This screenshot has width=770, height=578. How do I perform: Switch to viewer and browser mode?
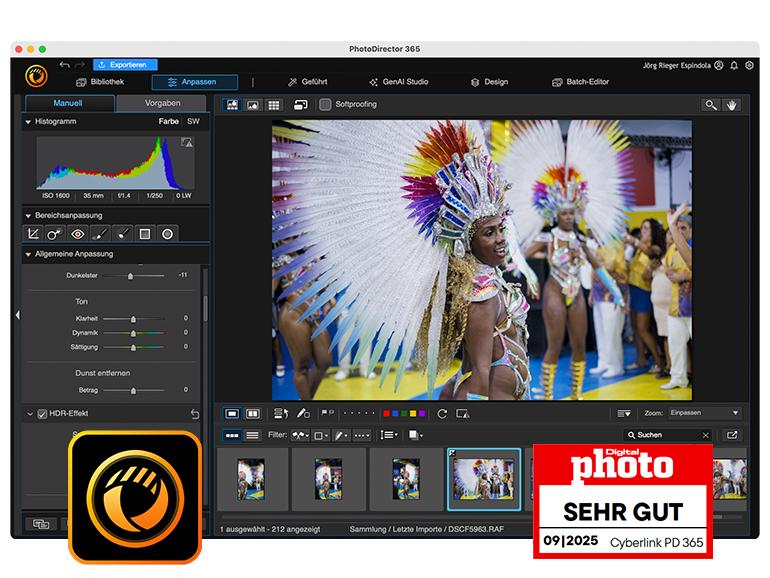pos(232,105)
